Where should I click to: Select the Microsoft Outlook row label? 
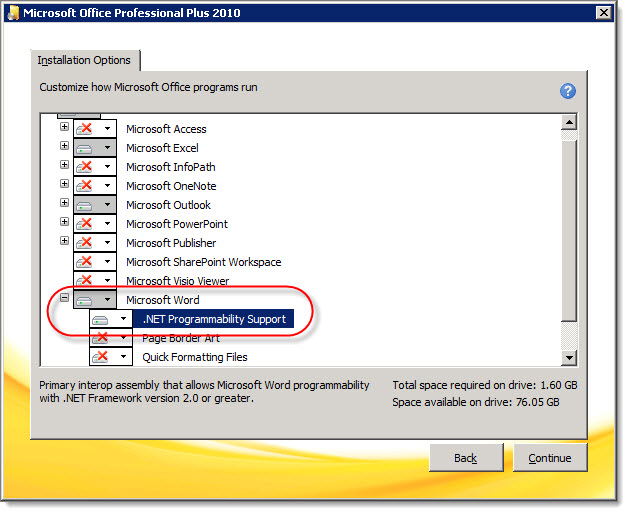168,205
